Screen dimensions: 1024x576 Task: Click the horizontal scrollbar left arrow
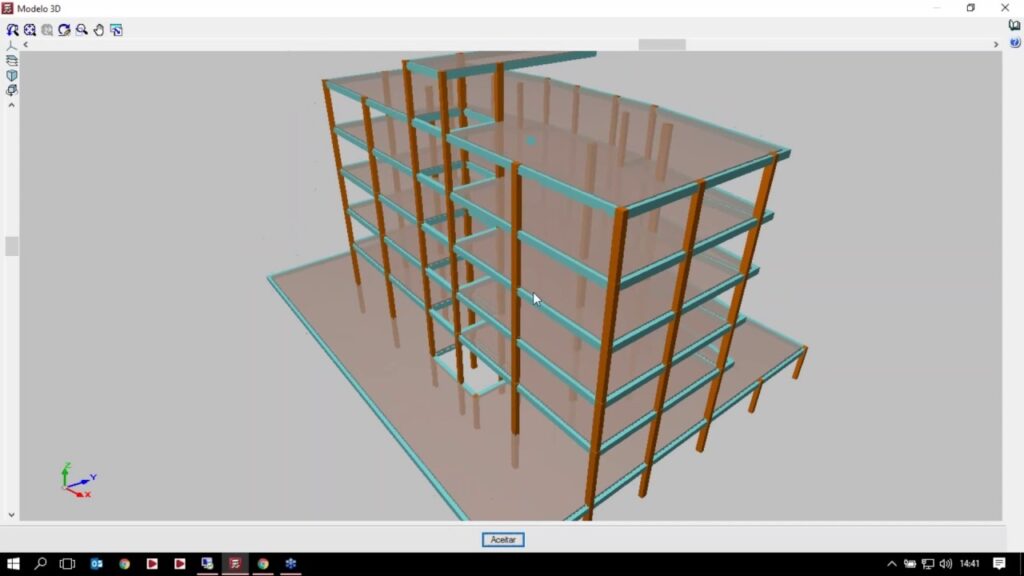pos(26,45)
